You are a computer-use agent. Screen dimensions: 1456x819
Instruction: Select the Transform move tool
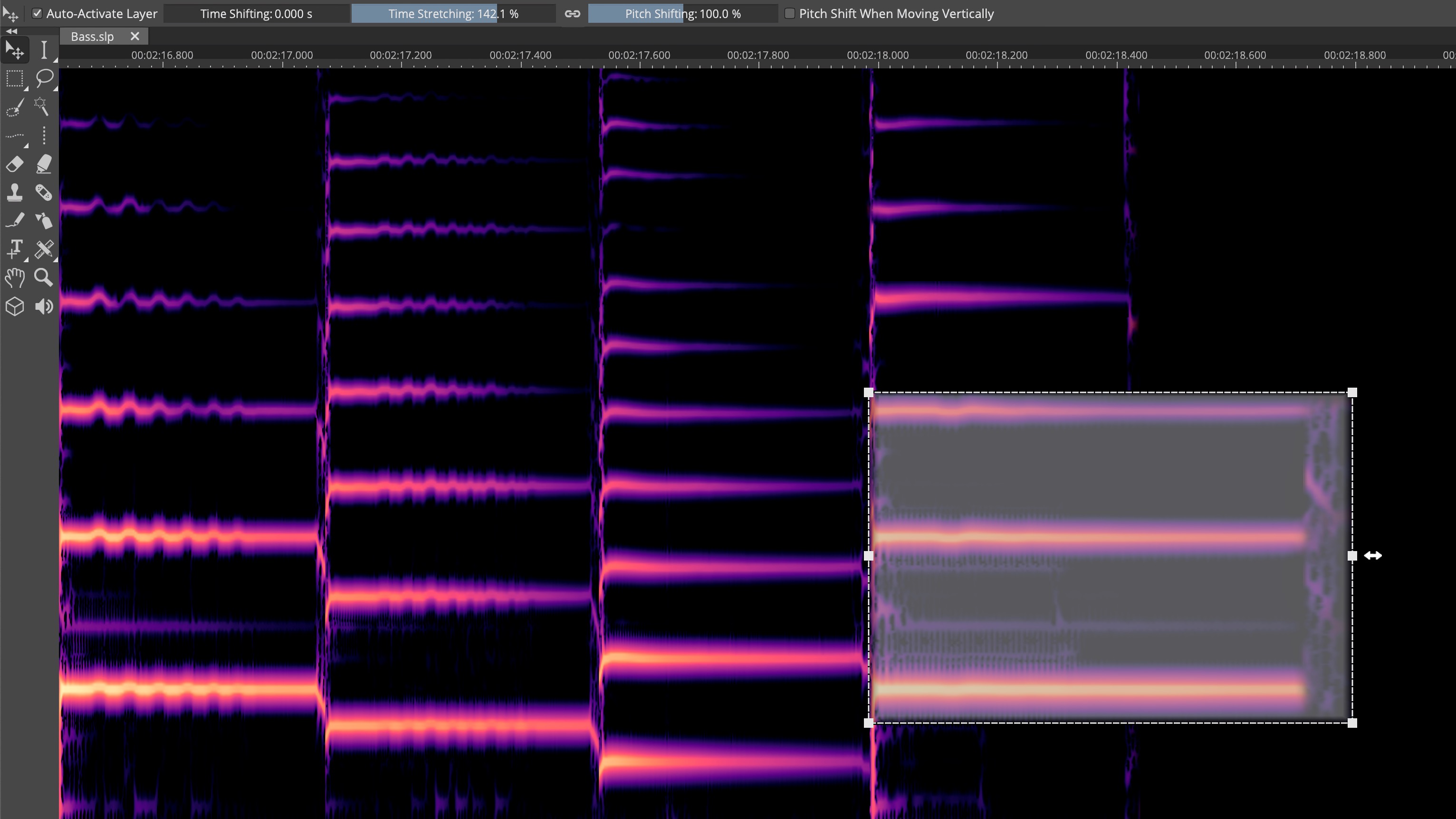click(x=15, y=50)
